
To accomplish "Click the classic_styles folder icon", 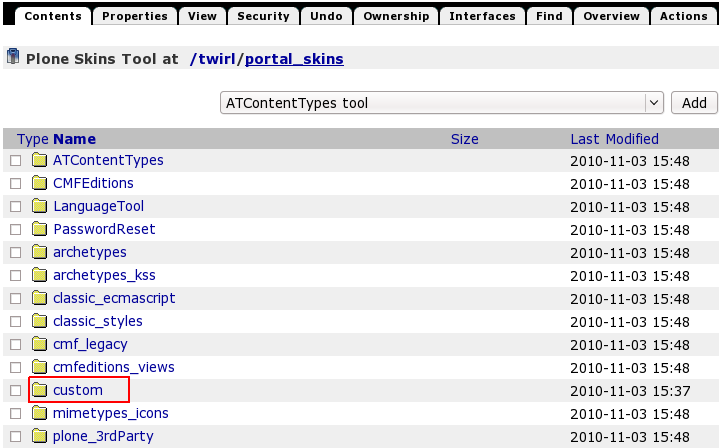I will pyautogui.click(x=40, y=321).
